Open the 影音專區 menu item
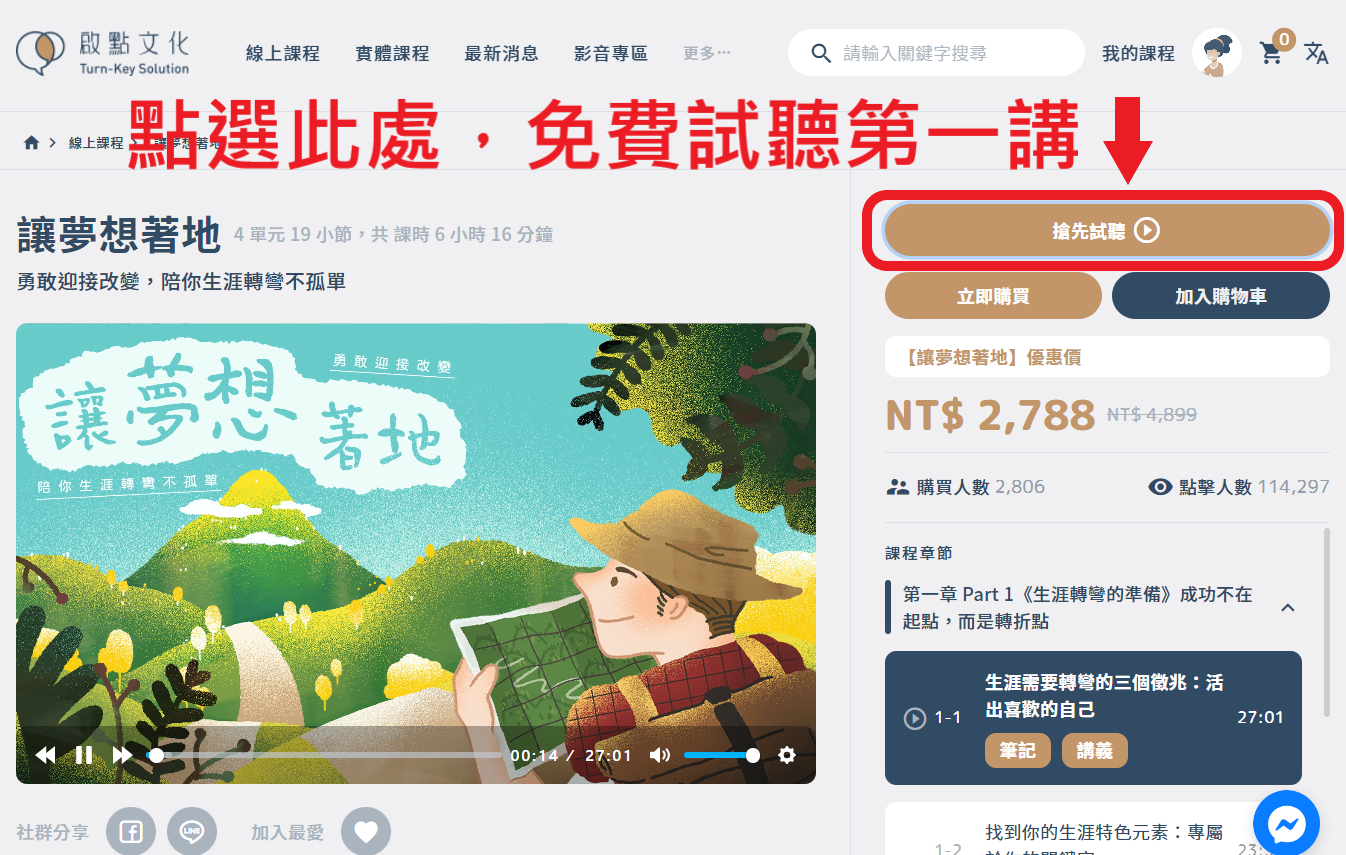This screenshot has height=855, width=1346. tap(611, 53)
